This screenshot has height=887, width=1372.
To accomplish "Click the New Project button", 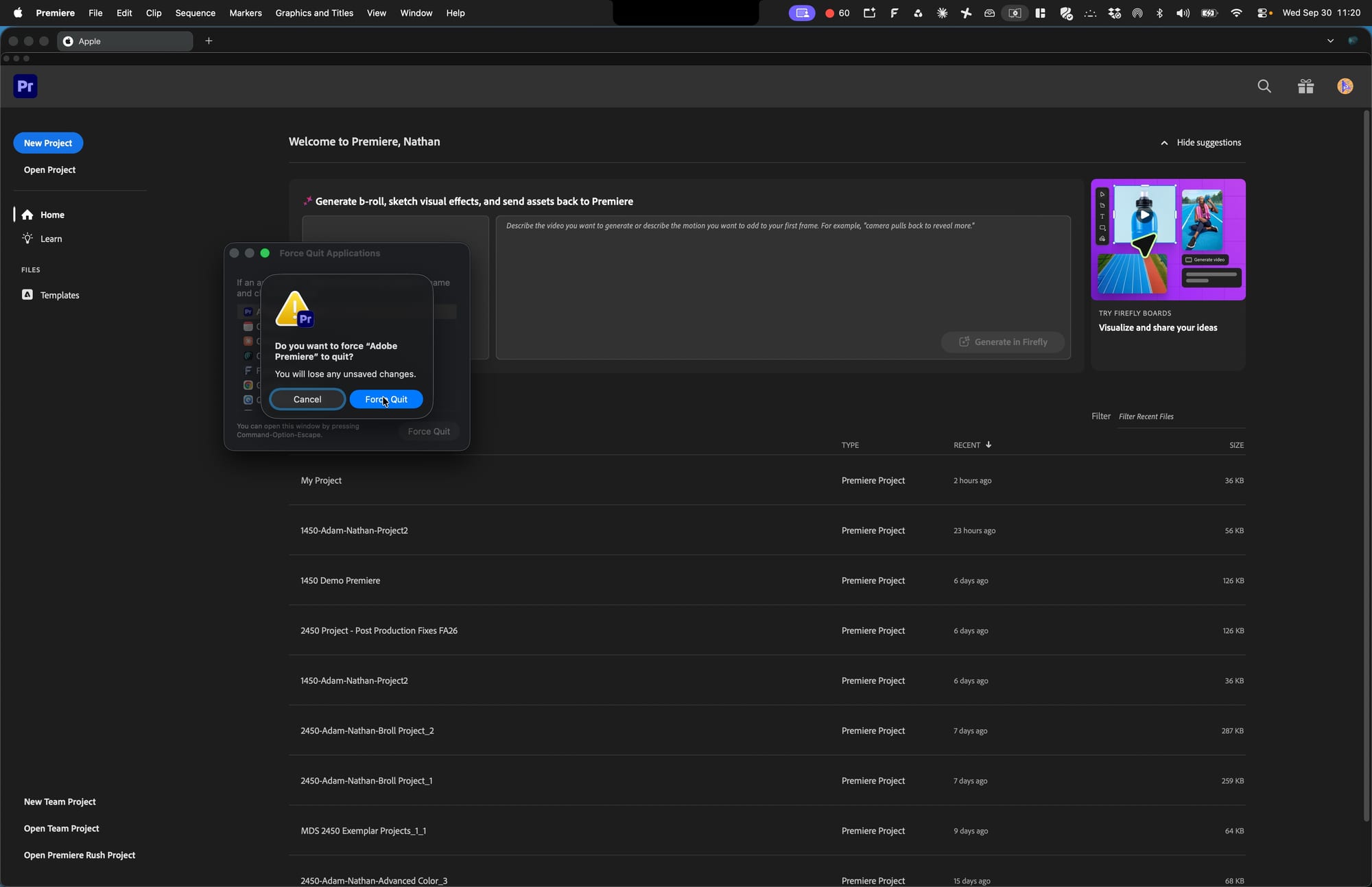I will 48,143.
